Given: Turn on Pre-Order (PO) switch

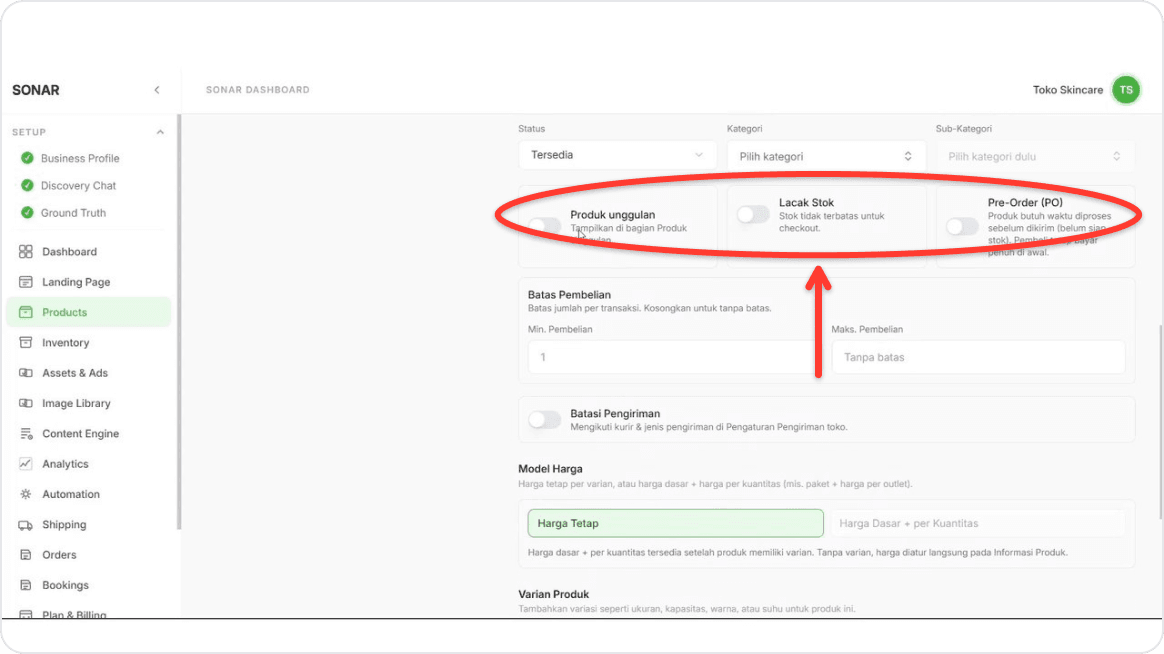Looking at the screenshot, I should pyautogui.click(x=962, y=226).
